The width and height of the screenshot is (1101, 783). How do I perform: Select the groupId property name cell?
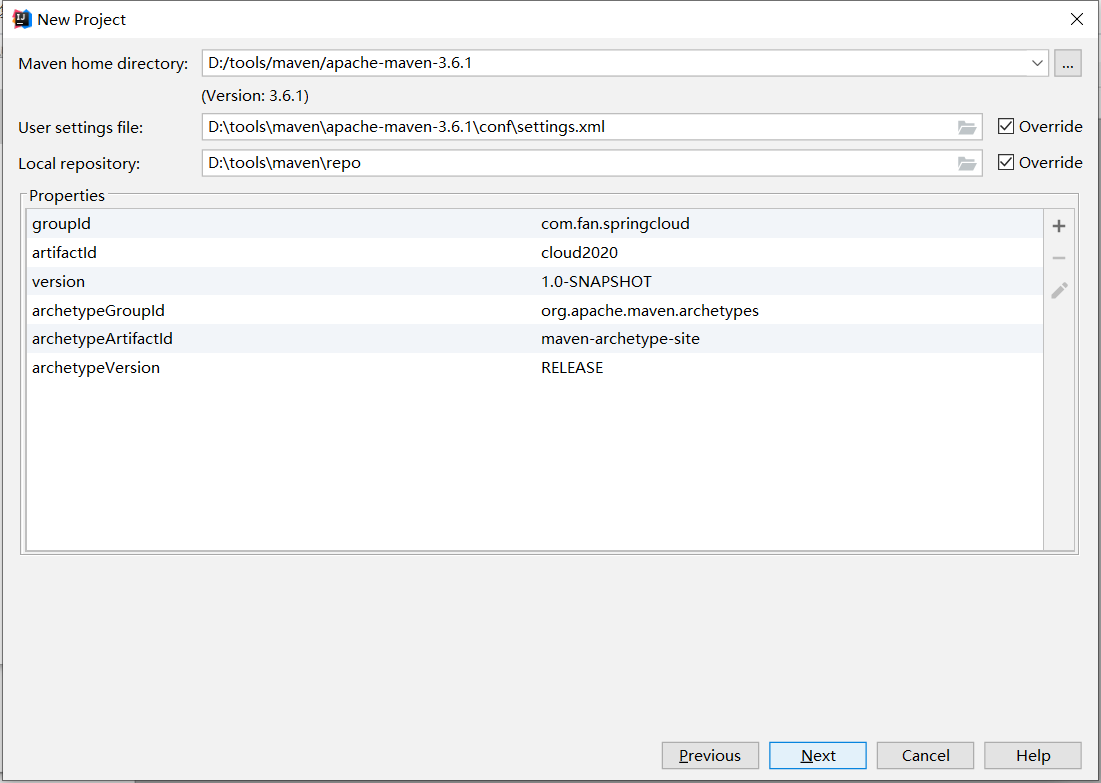(x=282, y=223)
